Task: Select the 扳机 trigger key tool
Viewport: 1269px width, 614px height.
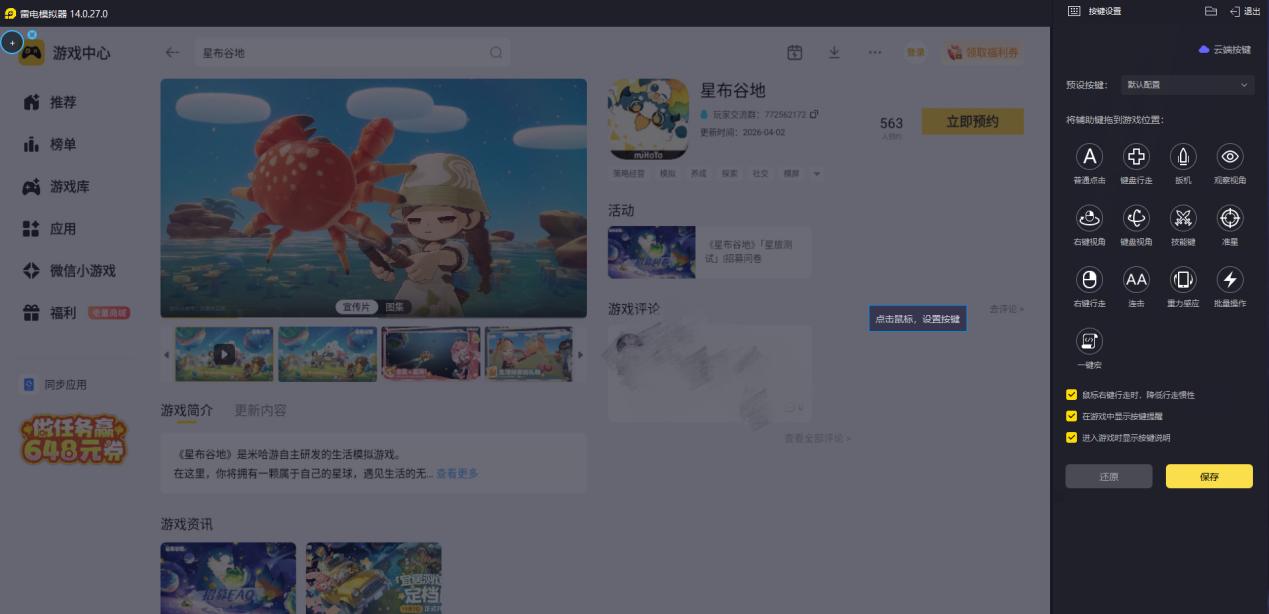Action: [x=1183, y=157]
